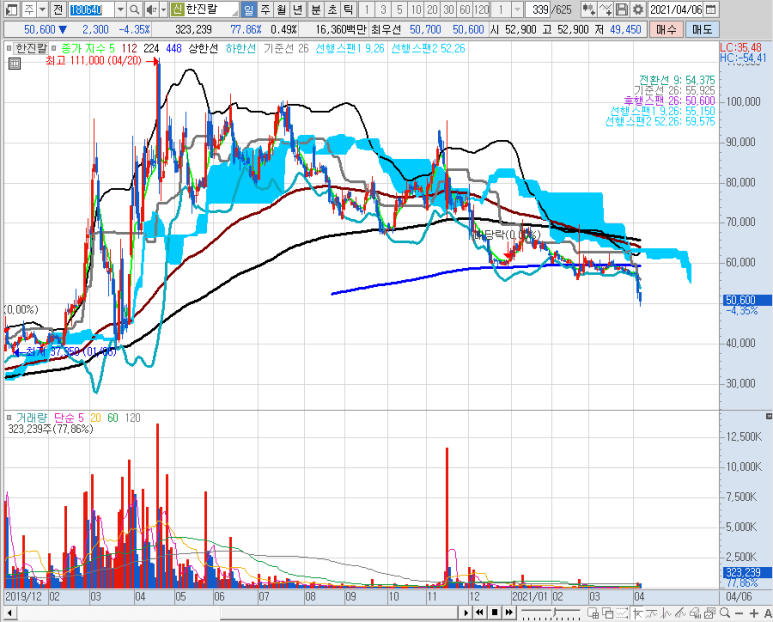
Task: Select yearly '년' chart period
Action: 298,9
